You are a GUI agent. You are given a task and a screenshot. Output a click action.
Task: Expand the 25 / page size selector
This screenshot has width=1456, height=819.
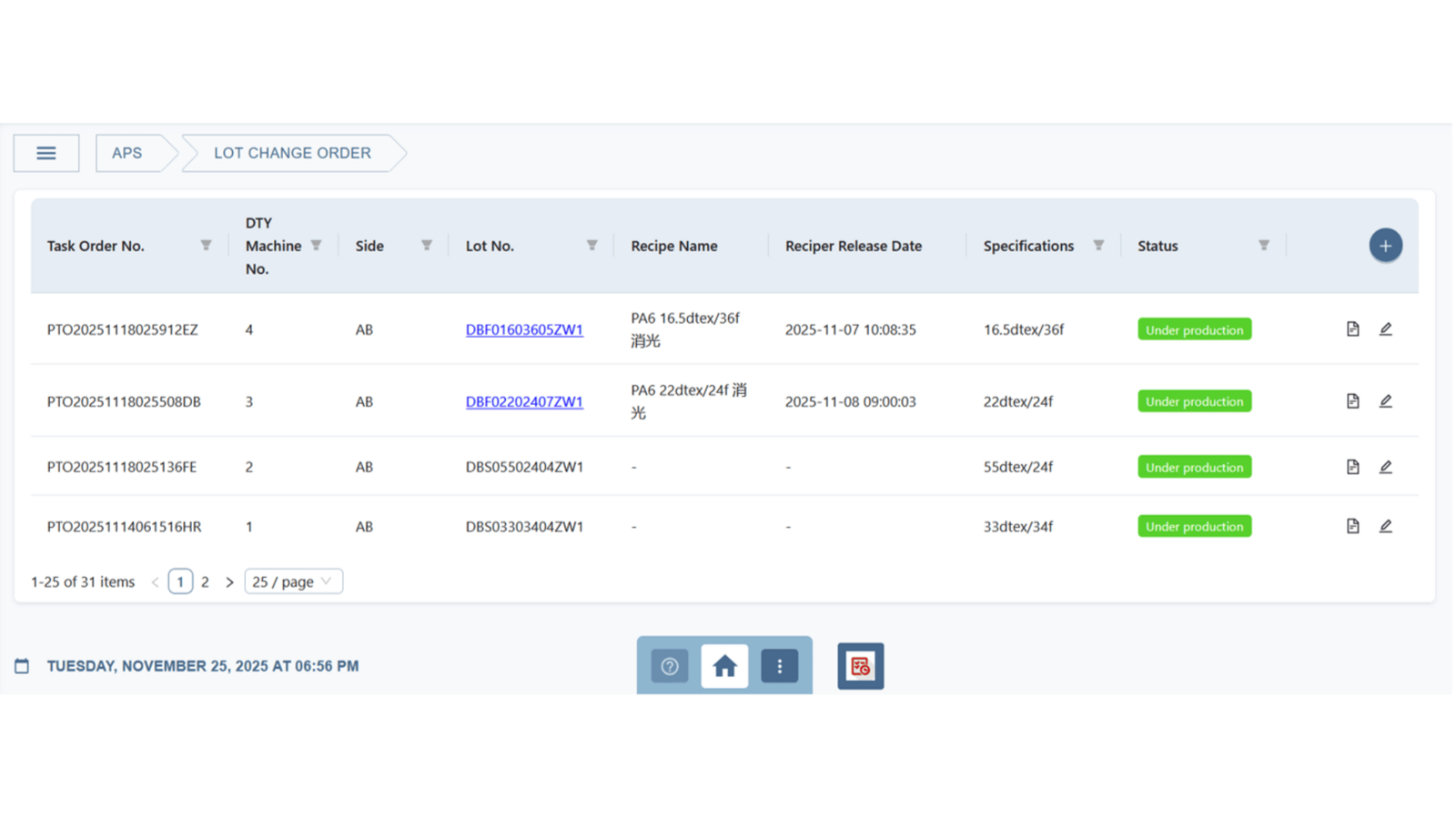pos(293,581)
